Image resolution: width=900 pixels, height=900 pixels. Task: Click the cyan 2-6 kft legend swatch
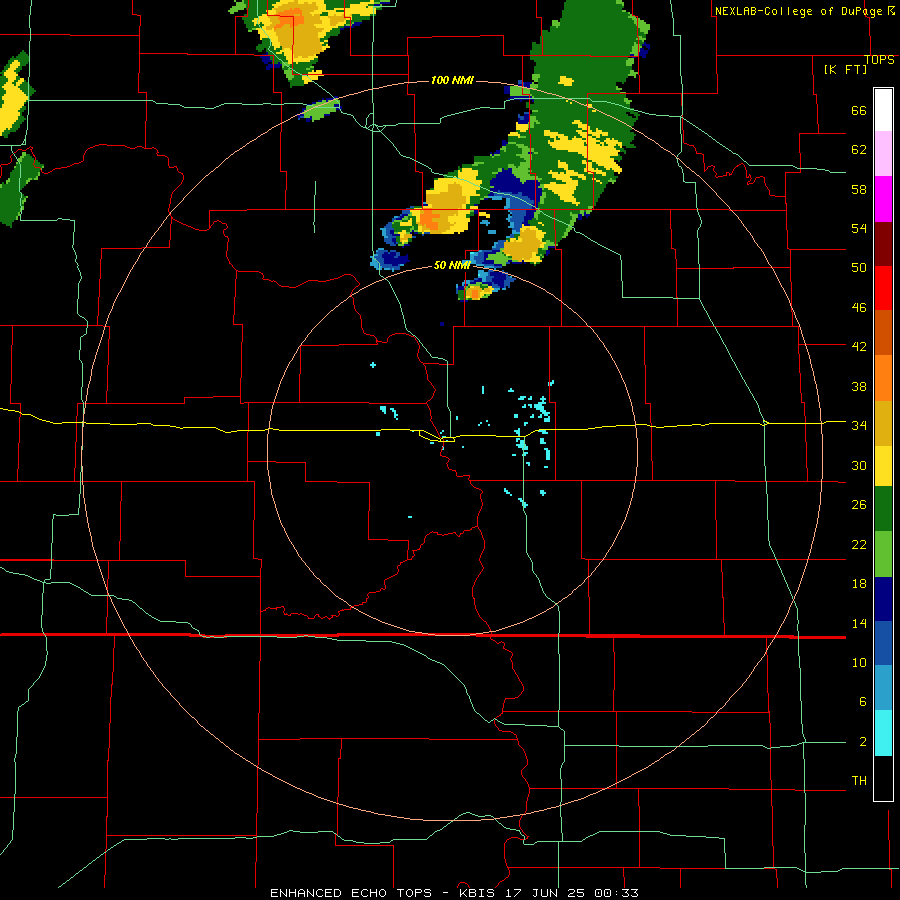pos(883,733)
